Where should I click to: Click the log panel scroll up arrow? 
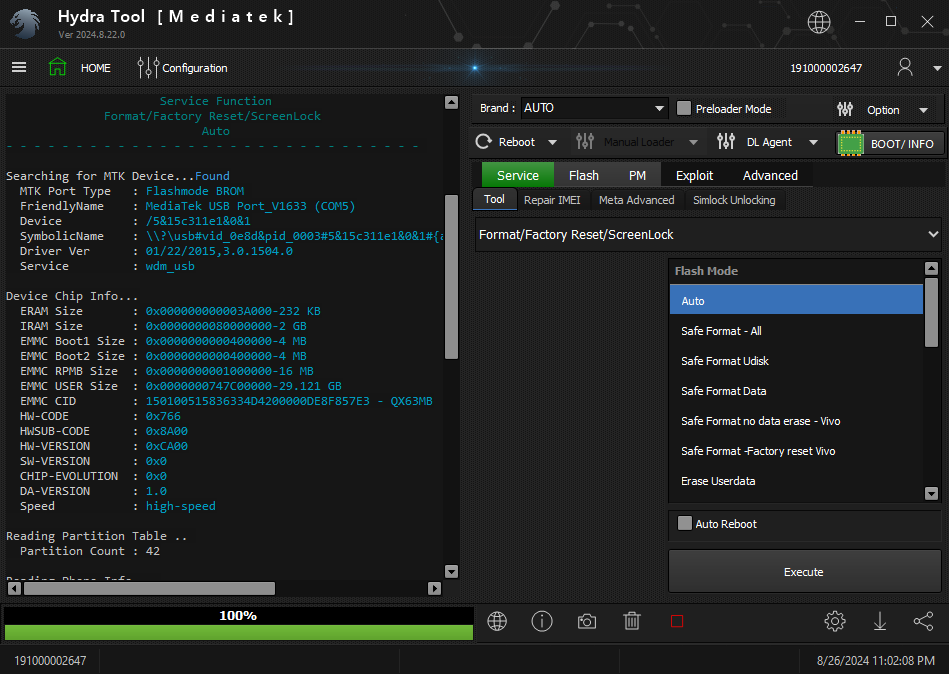(452, 102)
